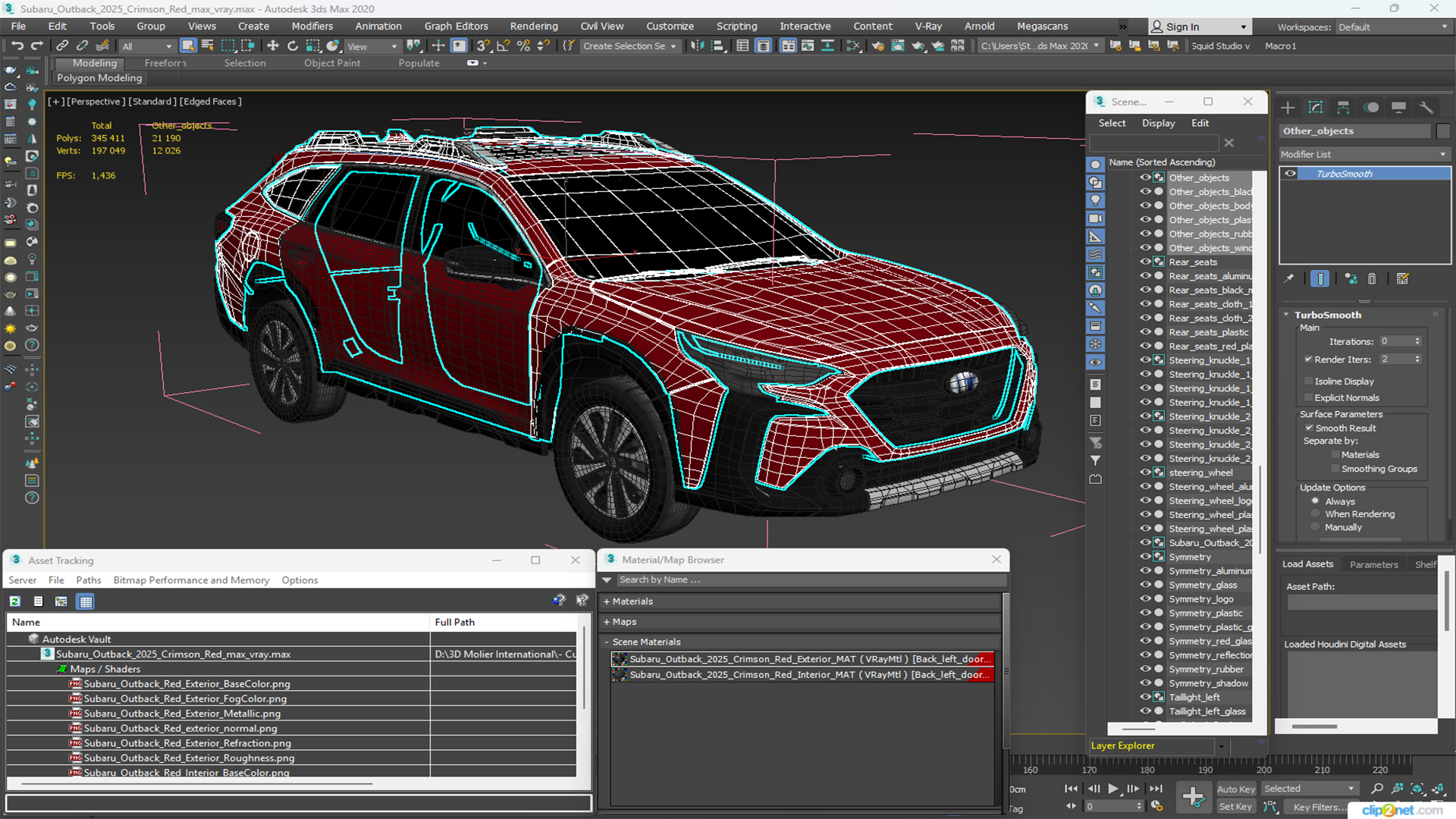Activate the Select Object tool
The image size is (1456, 819).
coord(188,46)
